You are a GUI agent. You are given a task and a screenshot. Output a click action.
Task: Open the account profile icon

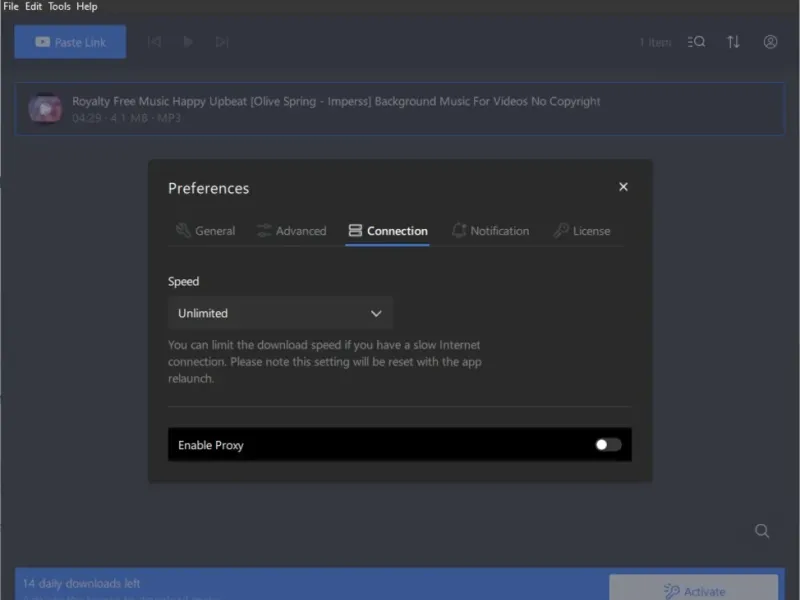(770, 42)
